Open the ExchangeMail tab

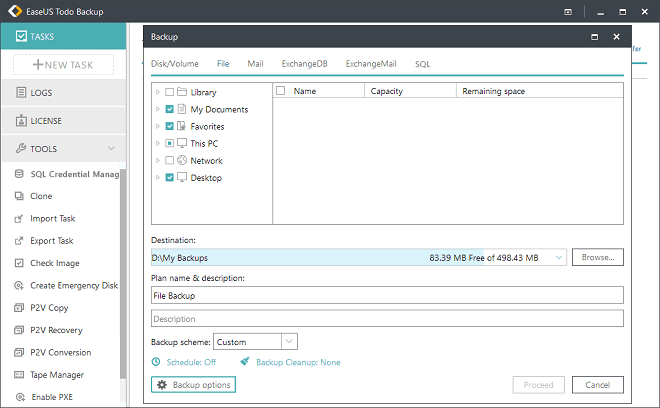[x=371, y=64]
